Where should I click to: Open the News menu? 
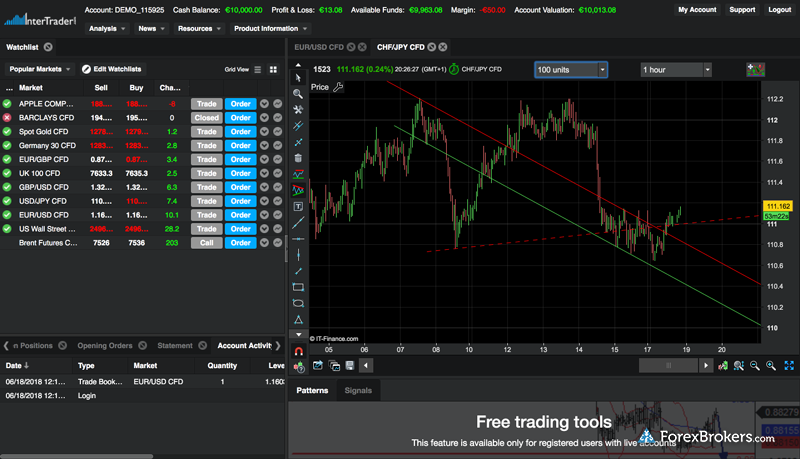(x=152, y=29)
